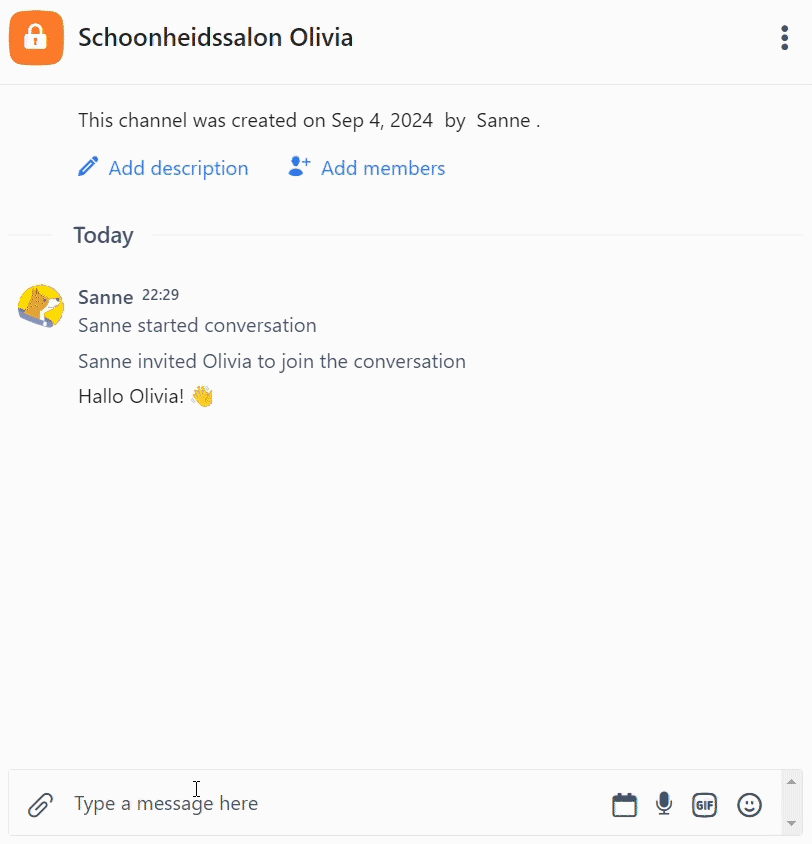This screenshot has width=812, height=844.
Task: Click the pencil icon beside Add description
Action: (x=88, y=167)
